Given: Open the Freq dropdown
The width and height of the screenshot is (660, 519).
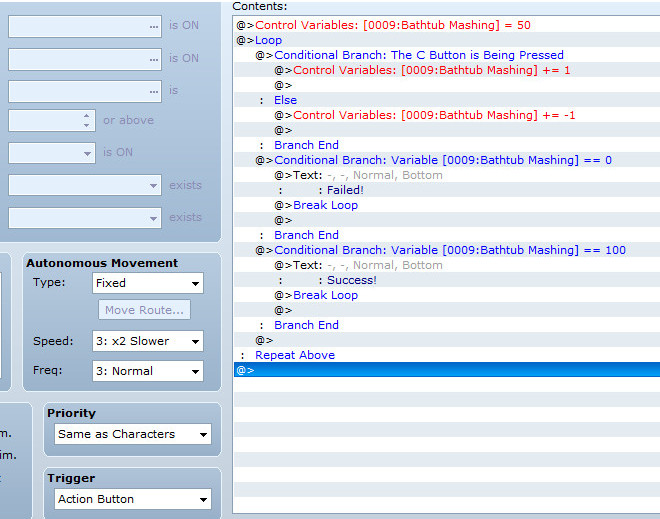Looking at the screenshot, I should 148,371.
